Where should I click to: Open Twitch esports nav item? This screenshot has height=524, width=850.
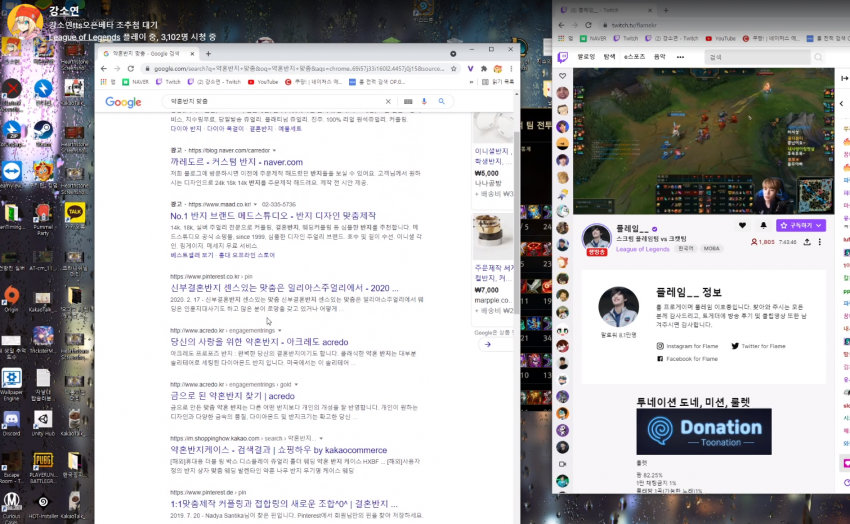pyautogui.click(x=634, y=57)
